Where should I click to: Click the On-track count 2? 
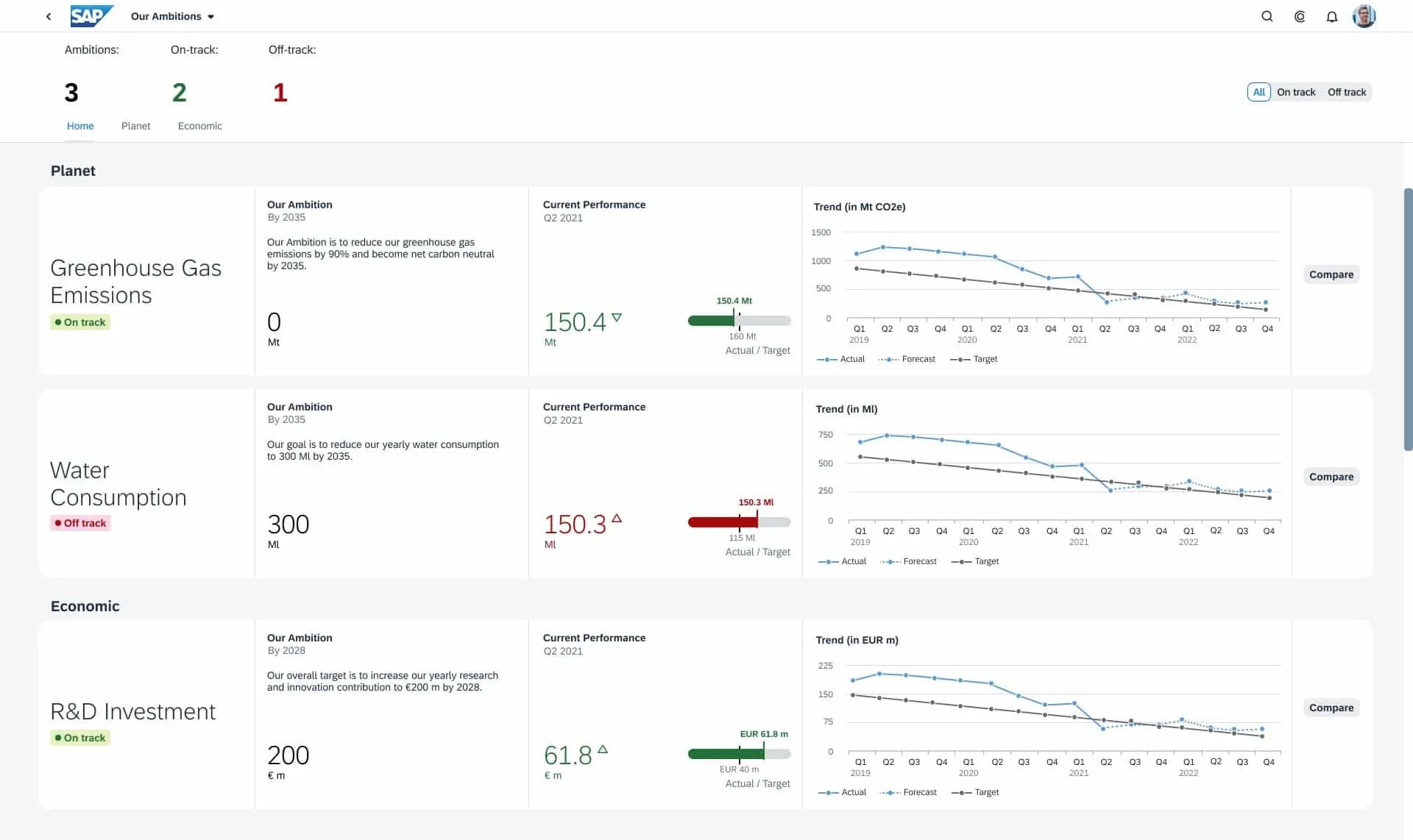(179, 93)
